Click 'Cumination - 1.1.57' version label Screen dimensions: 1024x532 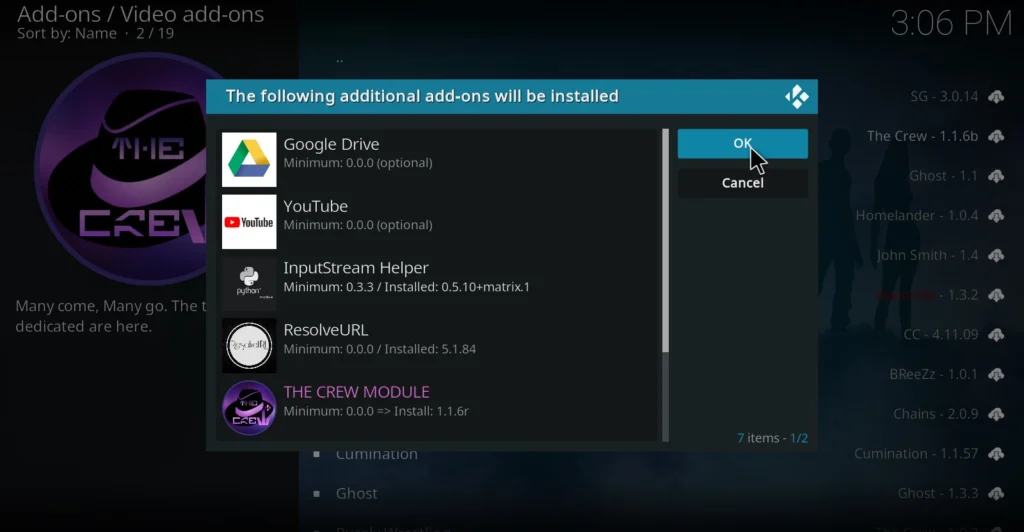[916, 454]
